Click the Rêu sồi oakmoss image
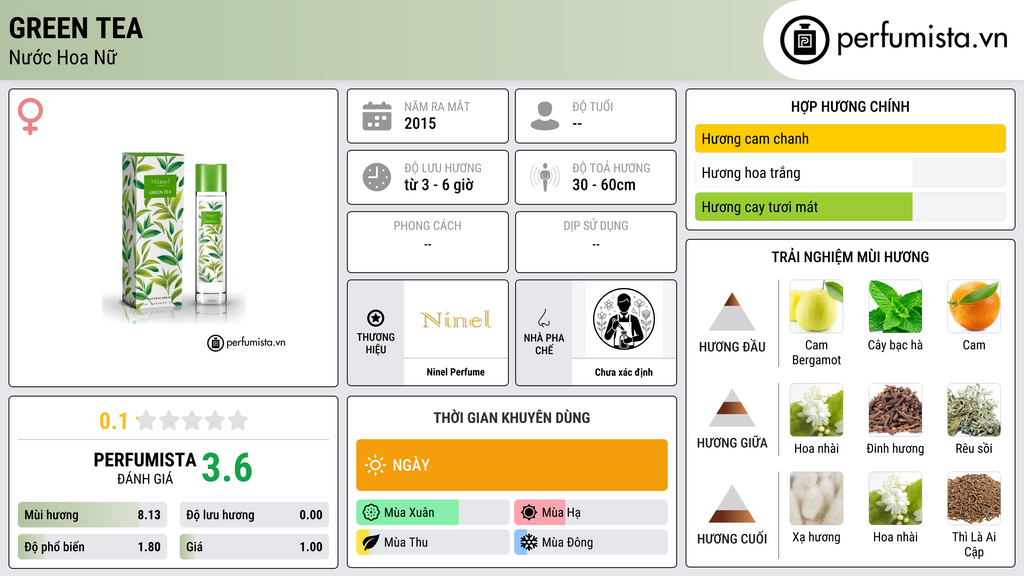 (x=974, y=410)
